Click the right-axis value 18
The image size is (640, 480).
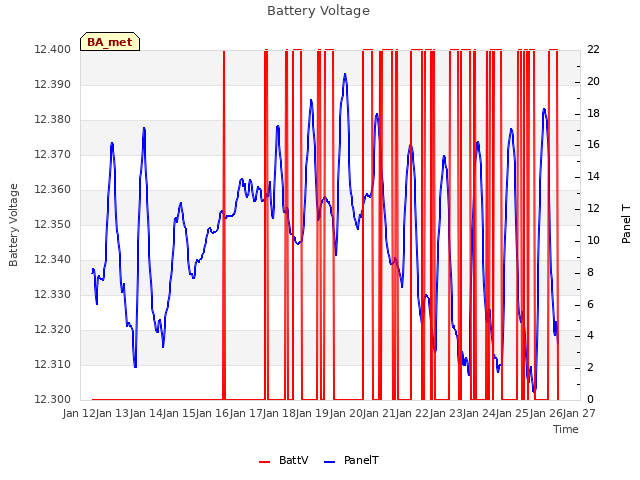pos(593,113)
